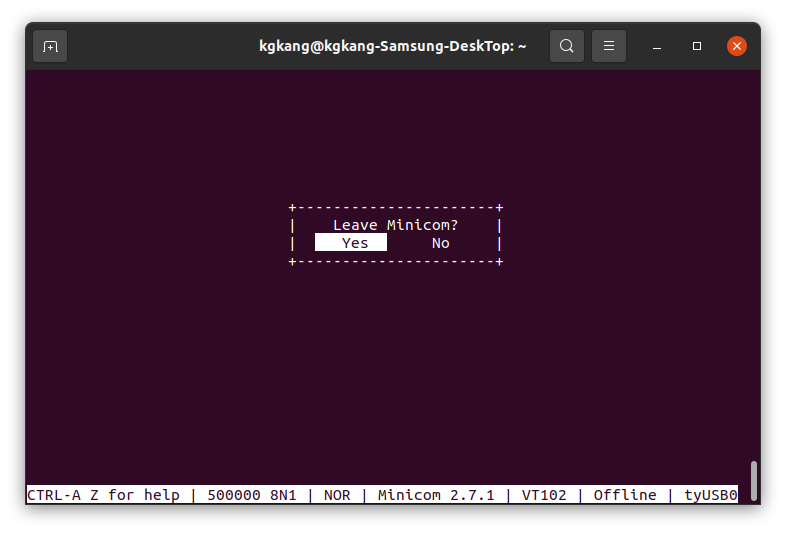This screenshot has height=533, width=786.
Task: Click 'Minicom 2.7.1' version in status bar
Action: 436,495
